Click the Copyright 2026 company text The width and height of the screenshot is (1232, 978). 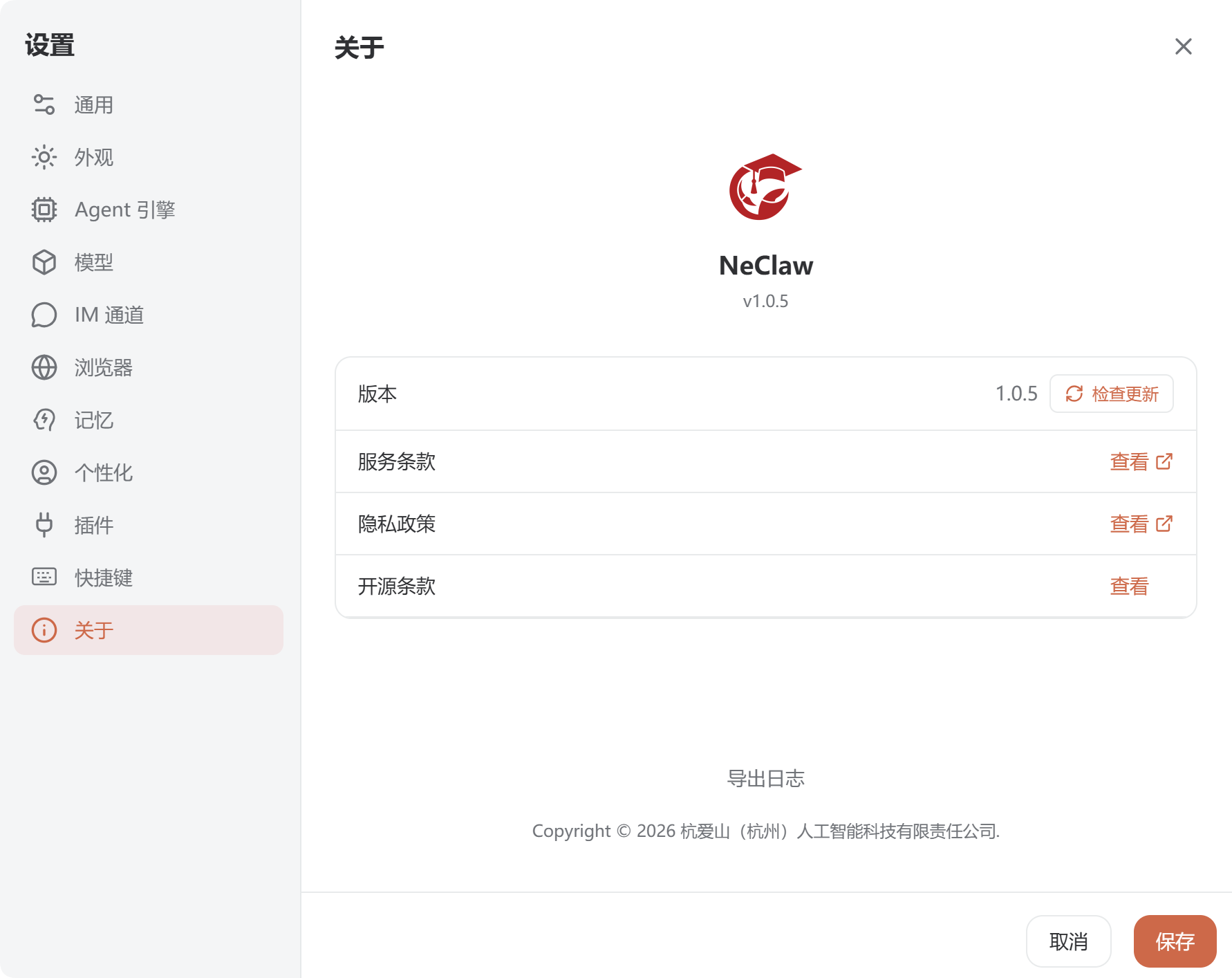click(765, 831)
